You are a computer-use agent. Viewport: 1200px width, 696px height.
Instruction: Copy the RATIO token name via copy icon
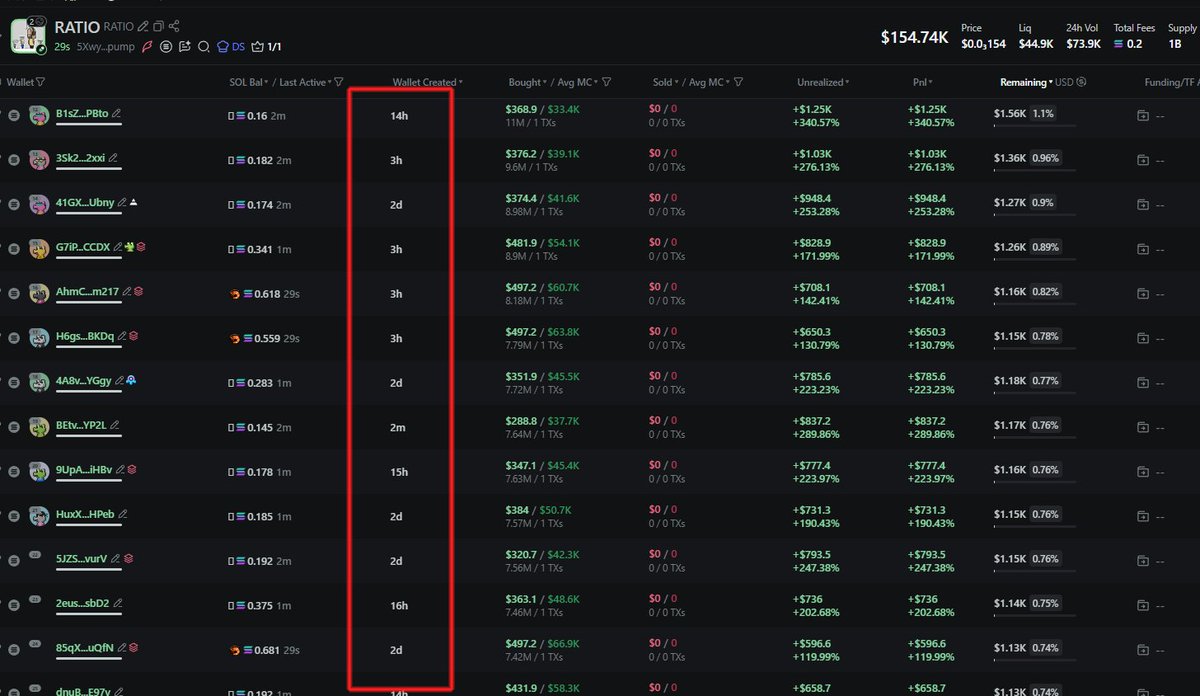click(159, 26)
